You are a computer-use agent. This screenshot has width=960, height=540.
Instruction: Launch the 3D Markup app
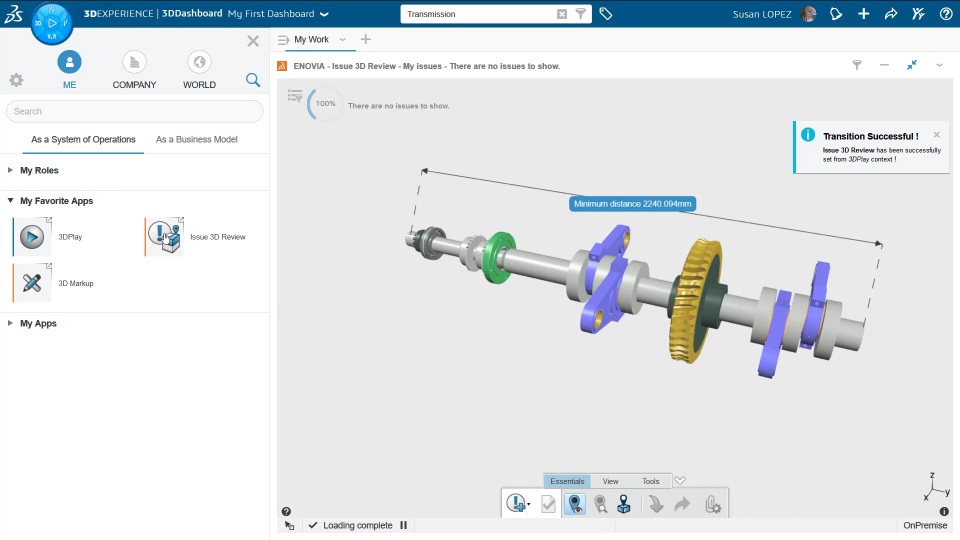click(32, 283)
